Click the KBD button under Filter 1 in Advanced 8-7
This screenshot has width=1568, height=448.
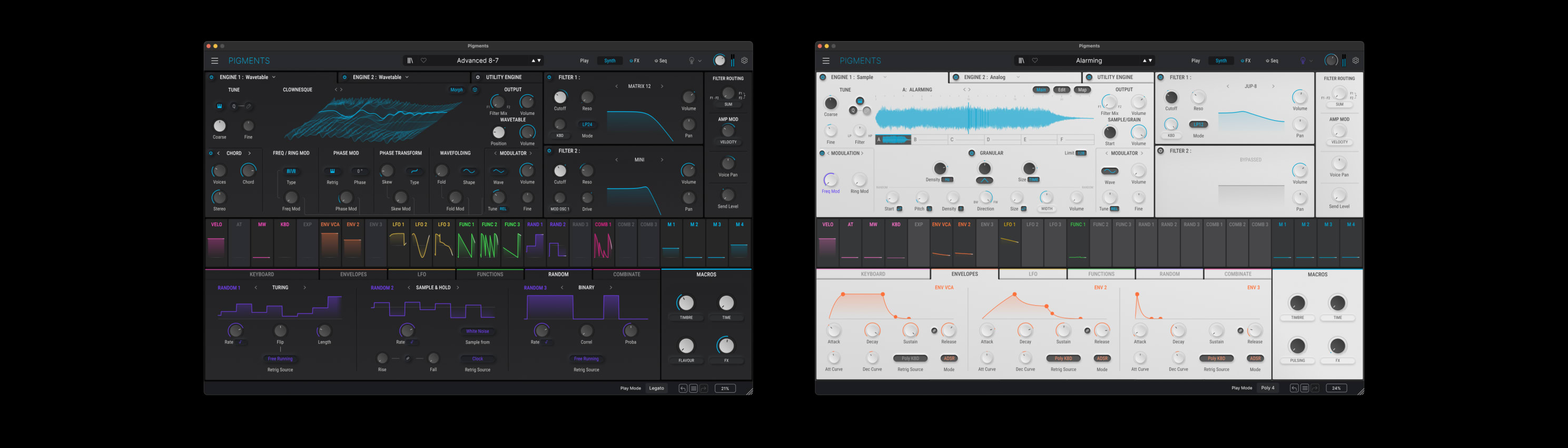560,136
